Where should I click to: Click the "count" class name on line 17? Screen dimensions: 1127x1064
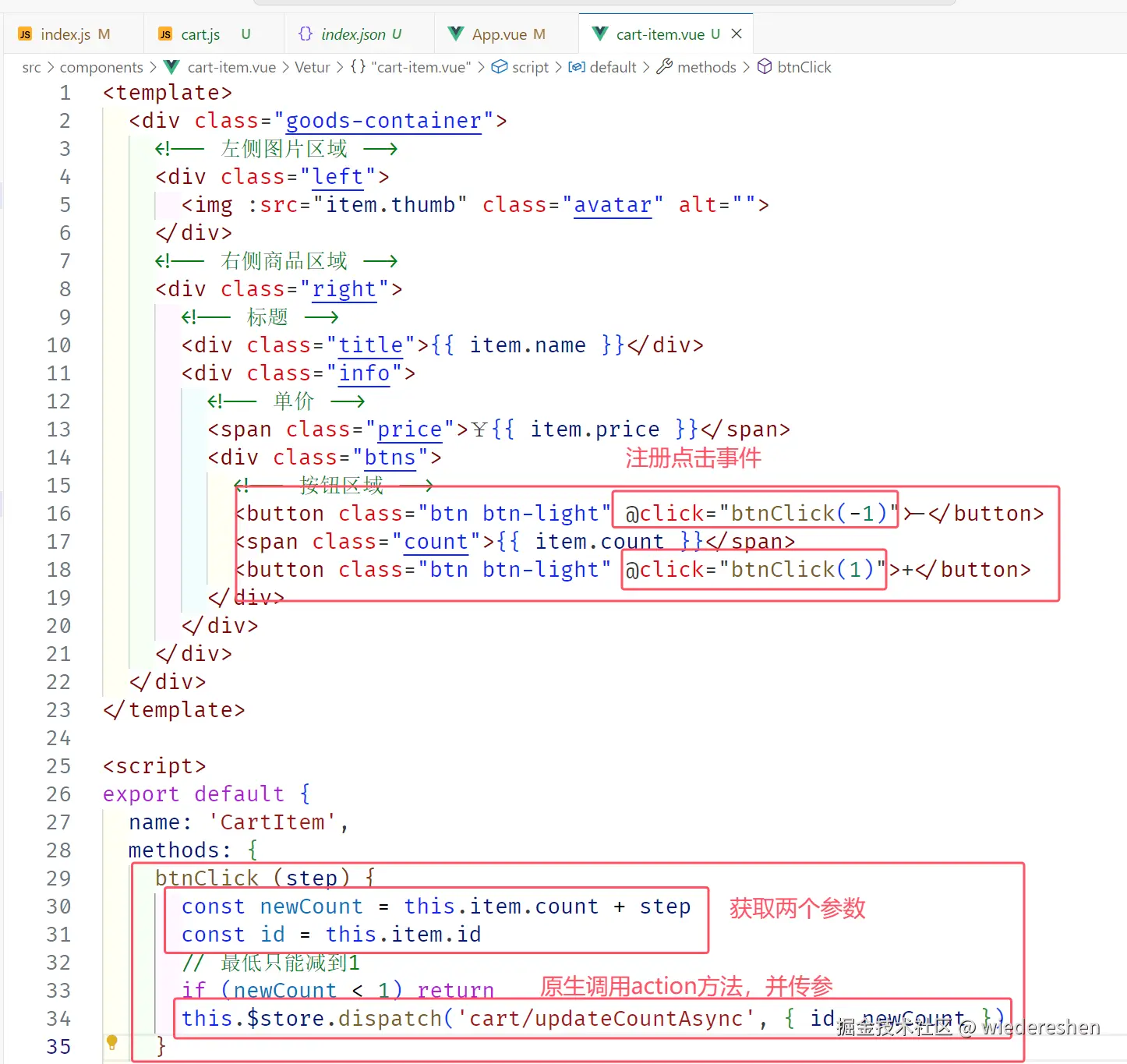coord(436,542)
